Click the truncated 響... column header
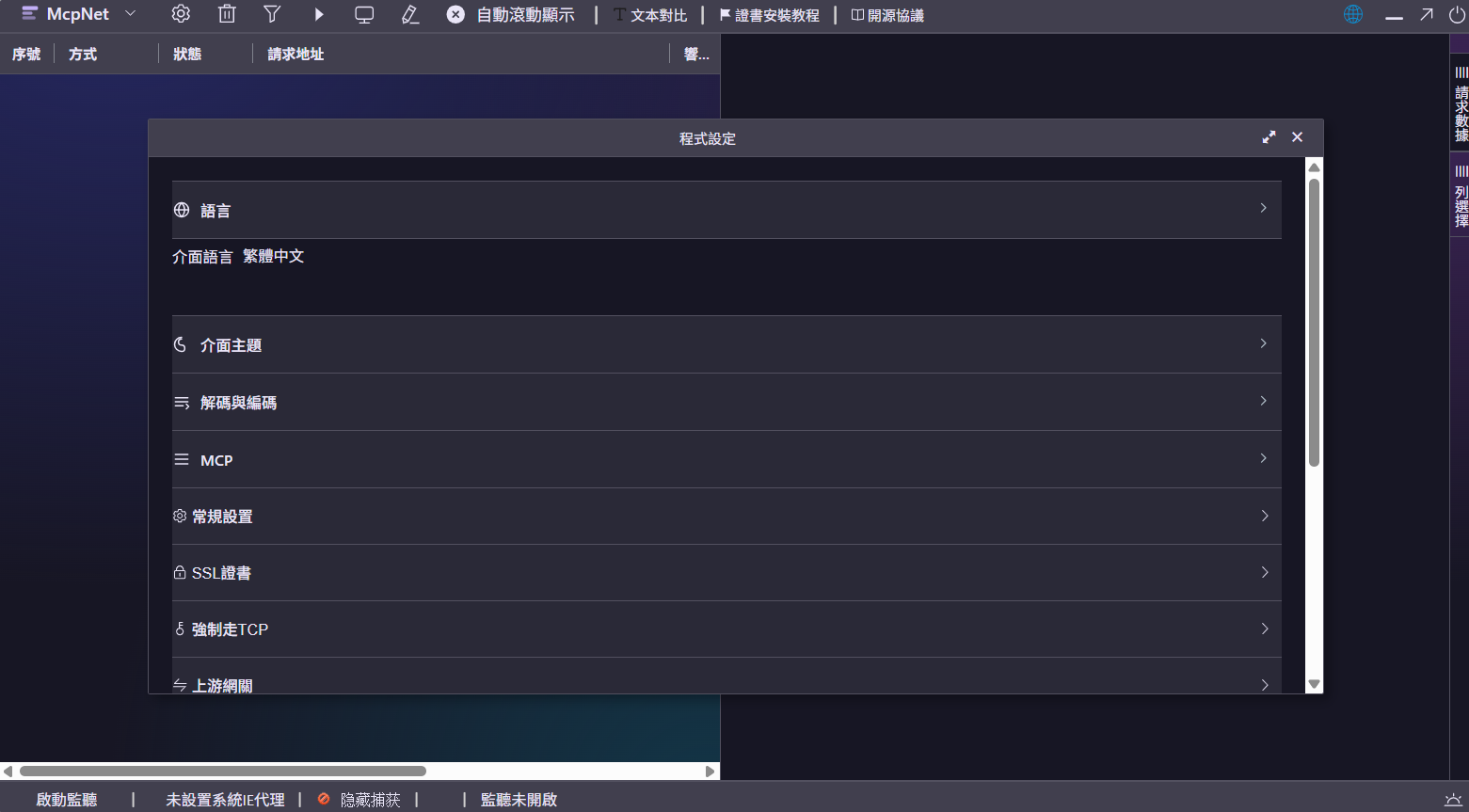 696,55
